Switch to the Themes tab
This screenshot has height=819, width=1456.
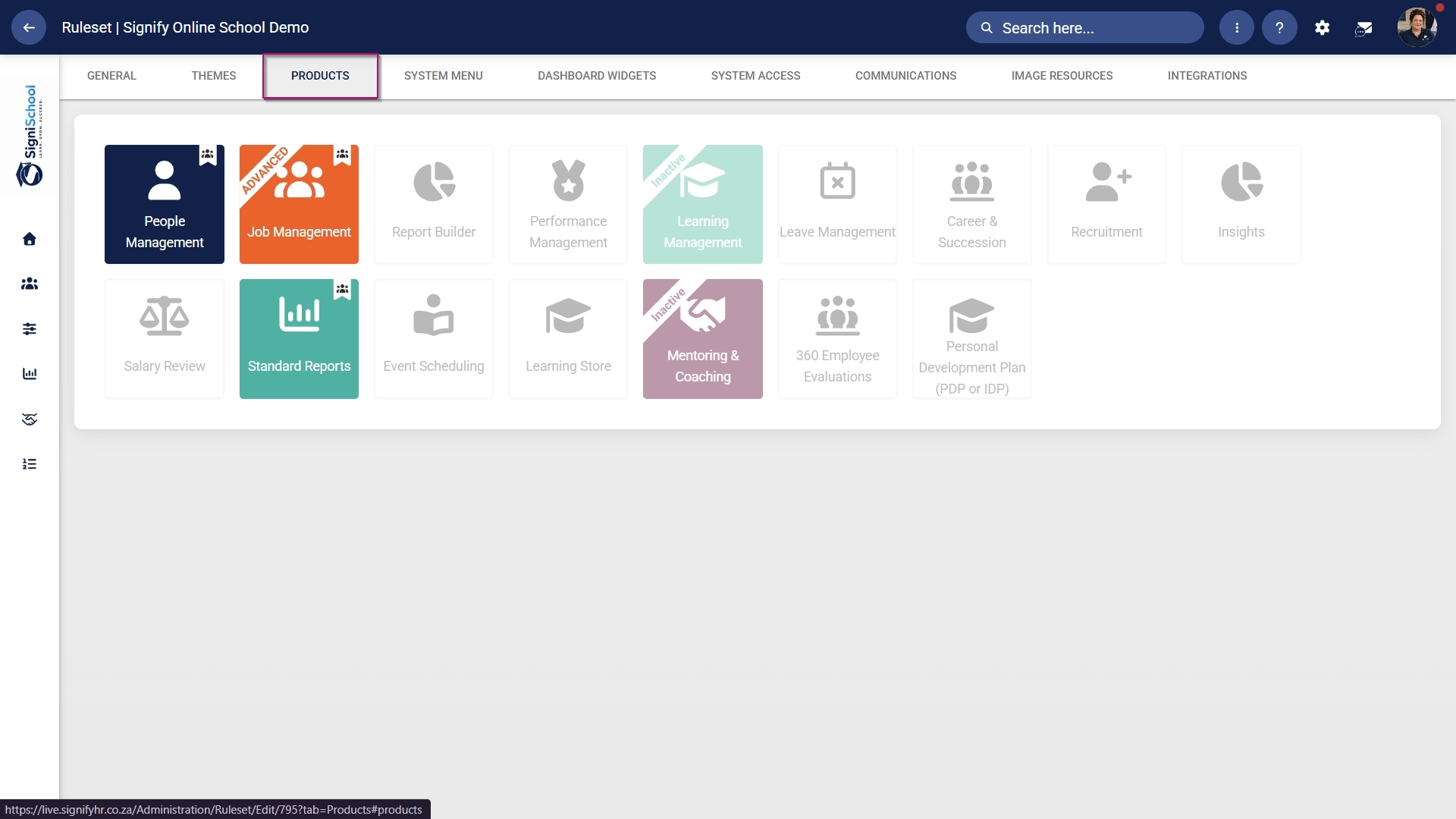tap(214, 76)
